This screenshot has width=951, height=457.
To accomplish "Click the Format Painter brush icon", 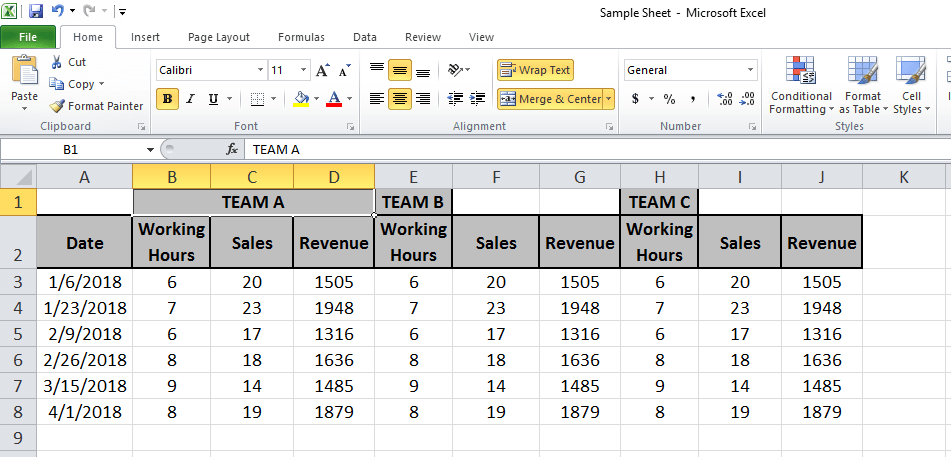I will [x=57, y=106].
